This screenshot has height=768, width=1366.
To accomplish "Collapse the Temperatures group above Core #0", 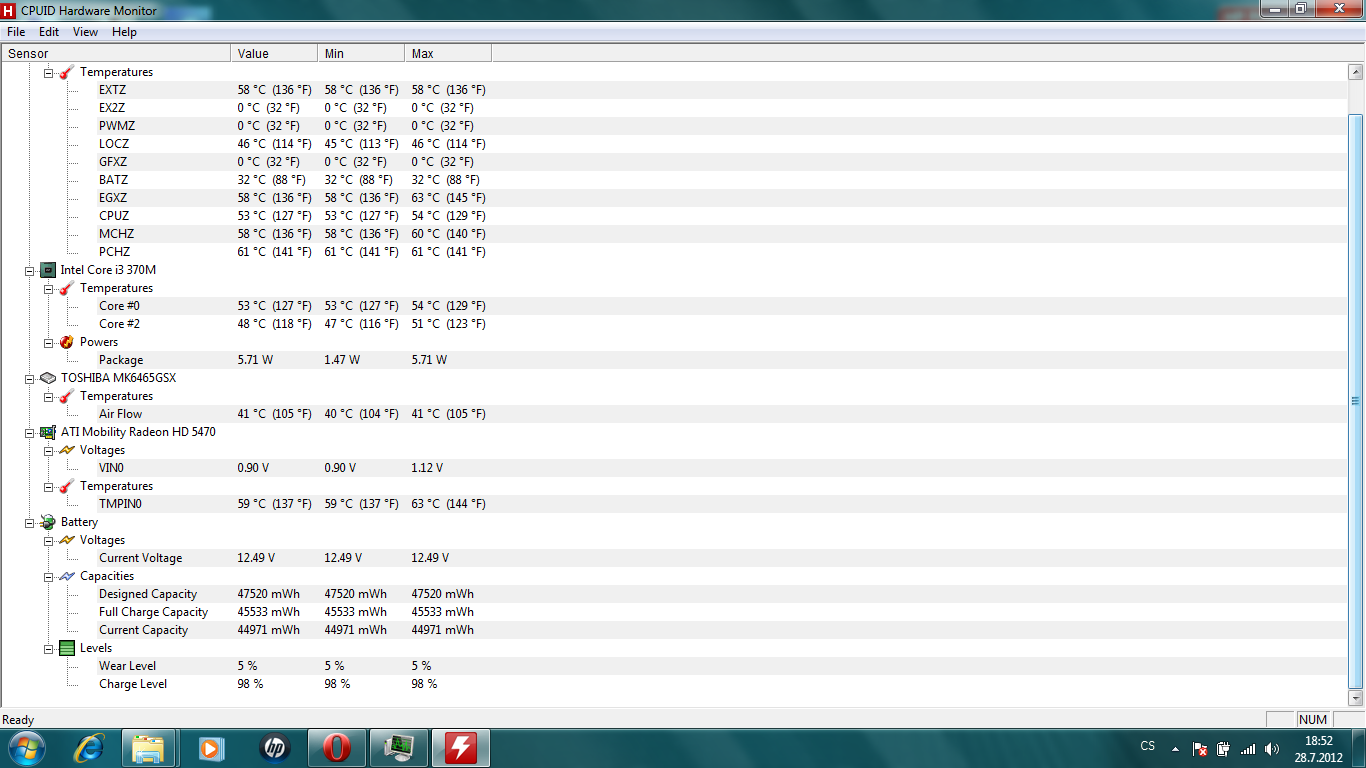I will point(48,288).
